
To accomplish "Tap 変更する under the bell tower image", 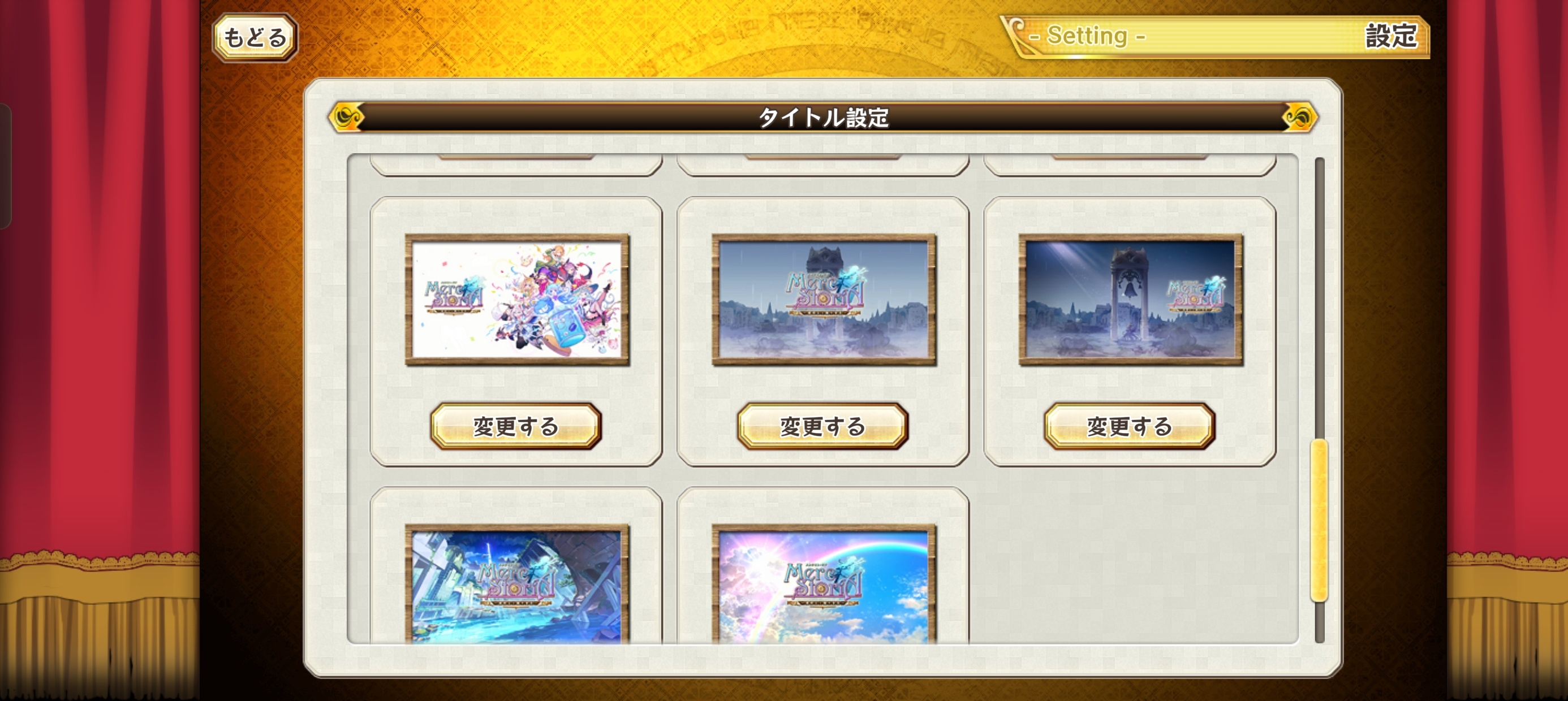I will 1130,426.
